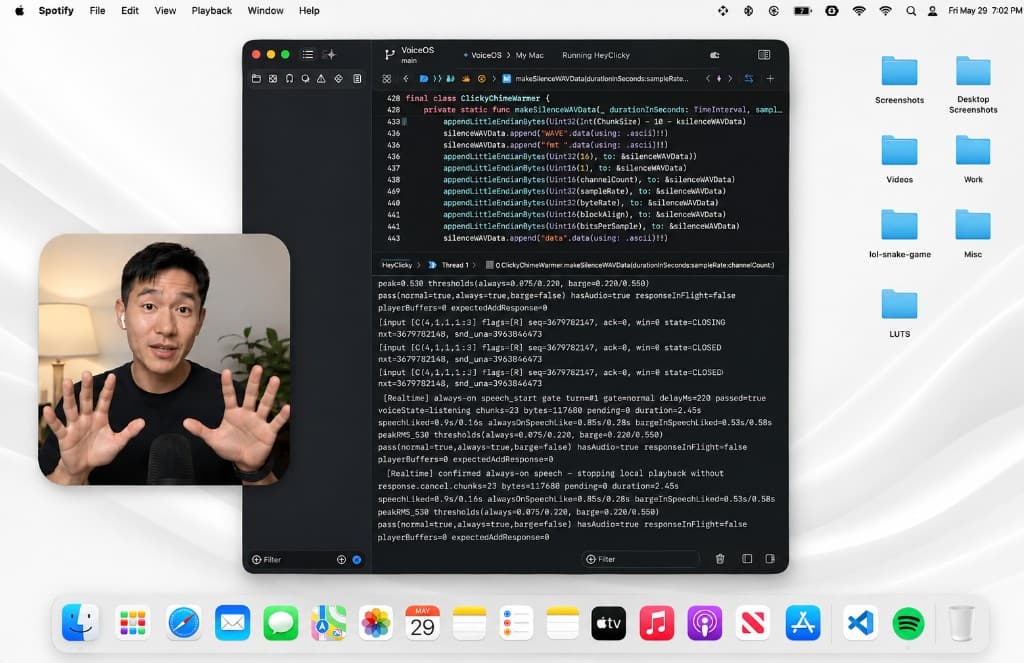Open Spotlight search in menu bar
The image size is (1024, 663).
click(910, 10)
